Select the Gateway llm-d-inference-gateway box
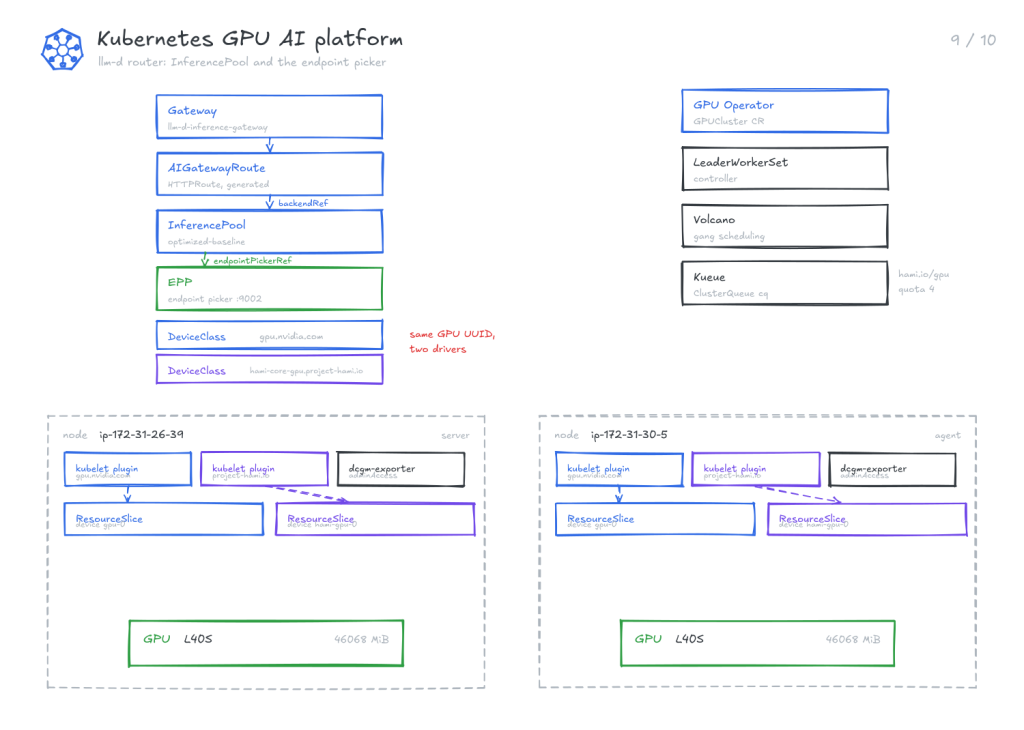 pos(269,117)
